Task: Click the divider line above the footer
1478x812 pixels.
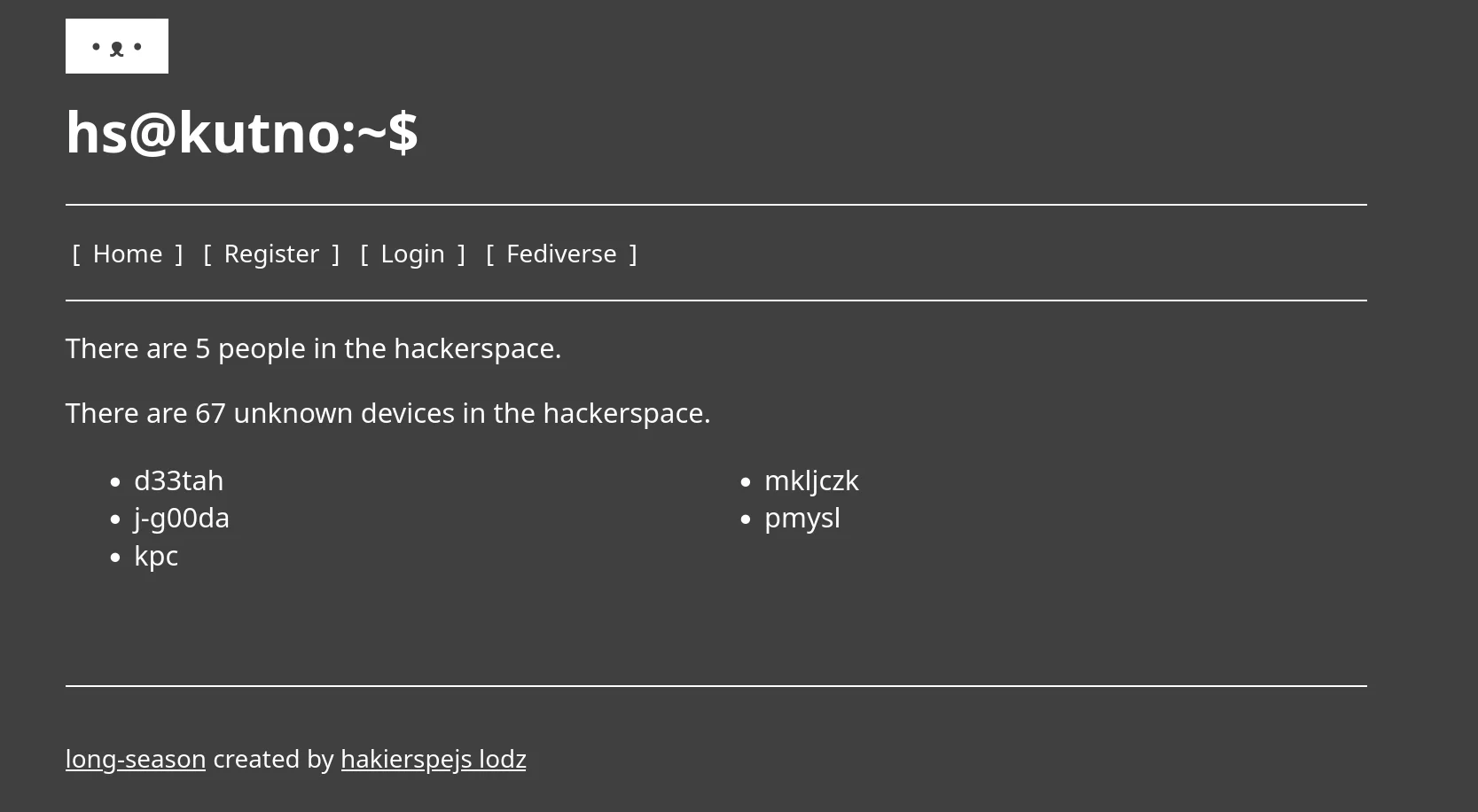Action: coord(716,685)
